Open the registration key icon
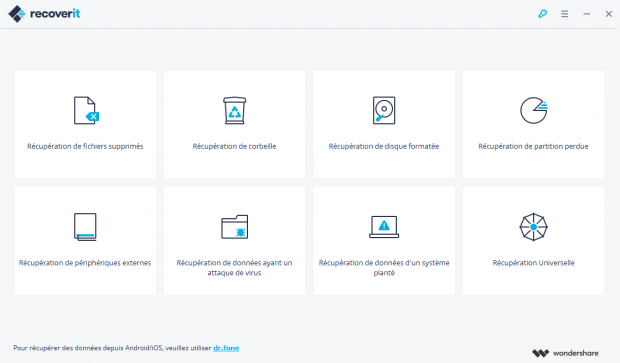The height and width of the screenshot is (363, 620). point(542,14)
